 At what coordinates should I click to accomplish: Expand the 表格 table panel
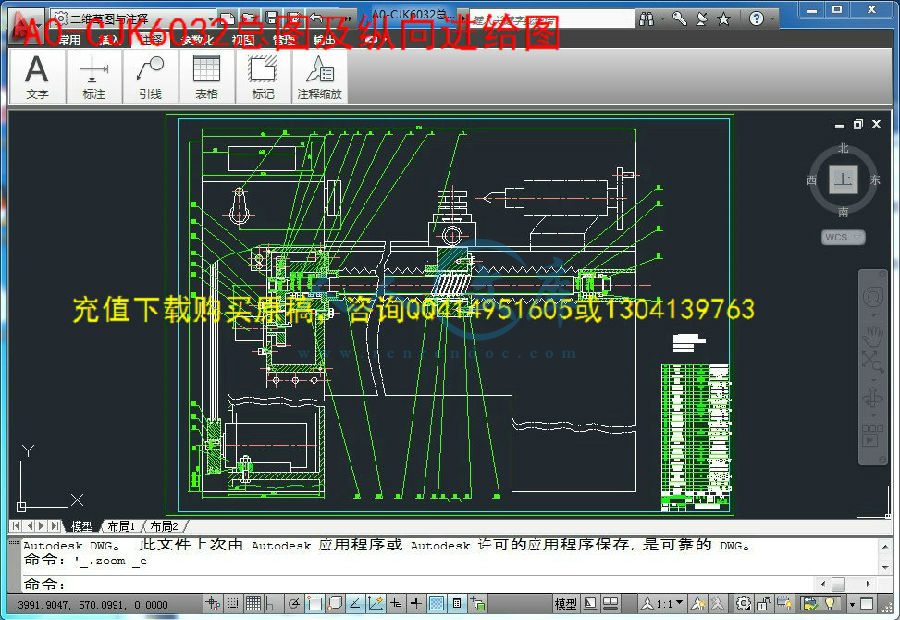coord(207,76)
